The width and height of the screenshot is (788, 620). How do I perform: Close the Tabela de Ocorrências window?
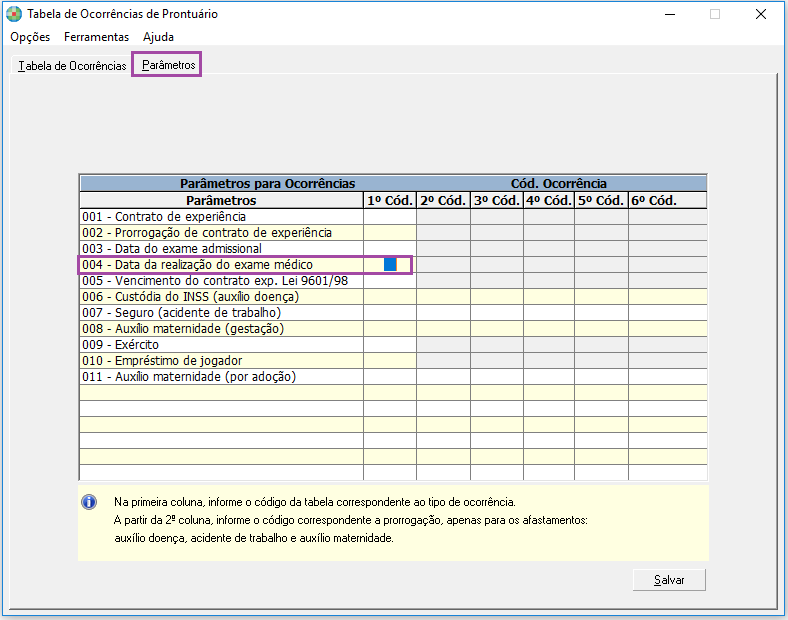[x=761, y=14]
